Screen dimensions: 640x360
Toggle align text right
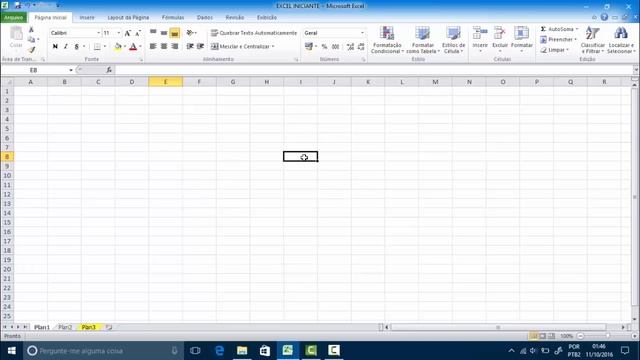(175, 47)
